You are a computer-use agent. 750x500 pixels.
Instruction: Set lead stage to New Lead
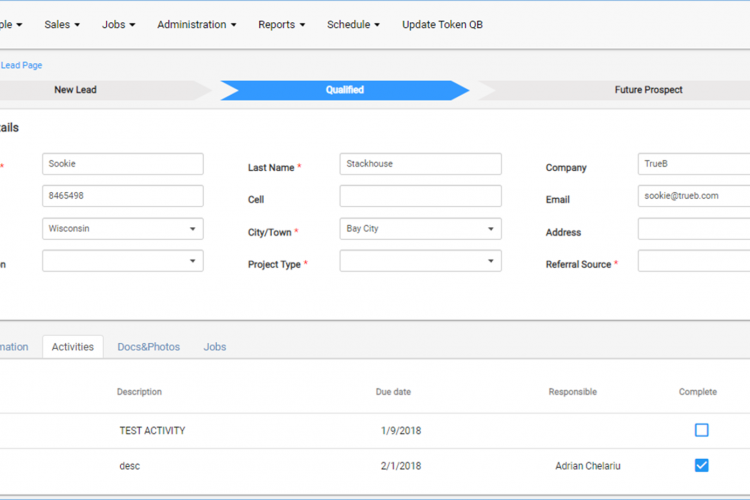75,90
